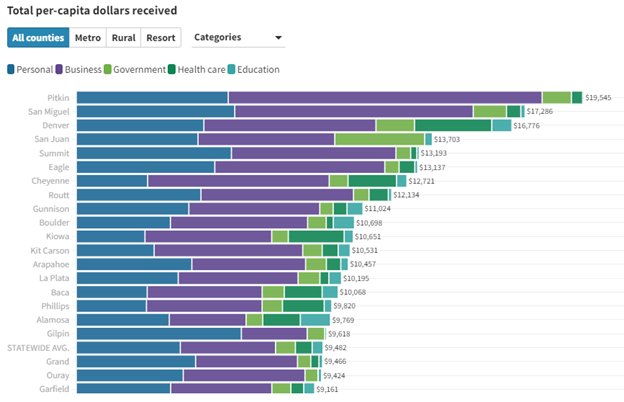Click the $19,545 total value label
The height and width of the screenshot is (402, 624).
tap(598, 98)
